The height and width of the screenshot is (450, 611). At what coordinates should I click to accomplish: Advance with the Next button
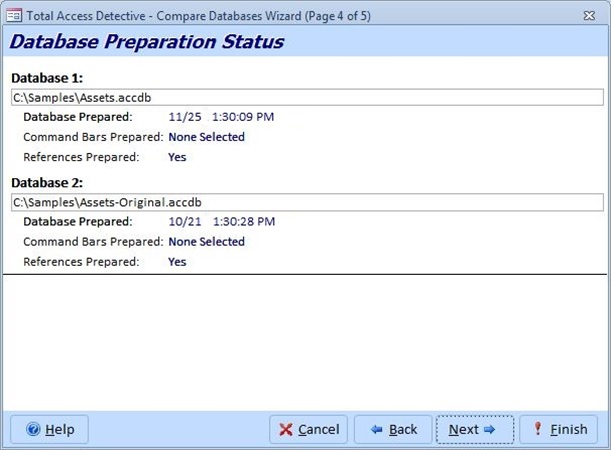coord(475,429)
